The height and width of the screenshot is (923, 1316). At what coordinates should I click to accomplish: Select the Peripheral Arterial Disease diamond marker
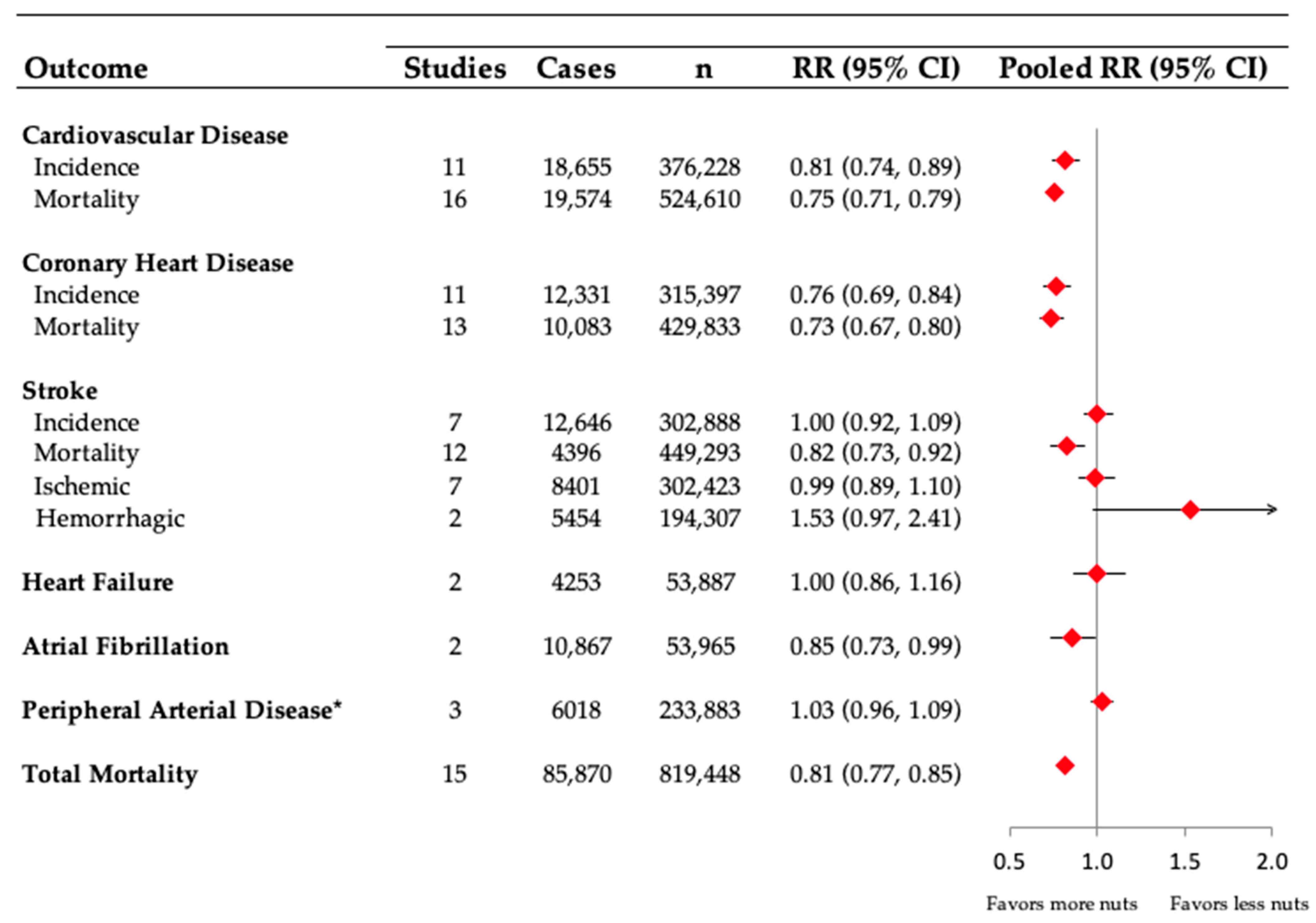pyautogui.click(x=1102, y=701)
